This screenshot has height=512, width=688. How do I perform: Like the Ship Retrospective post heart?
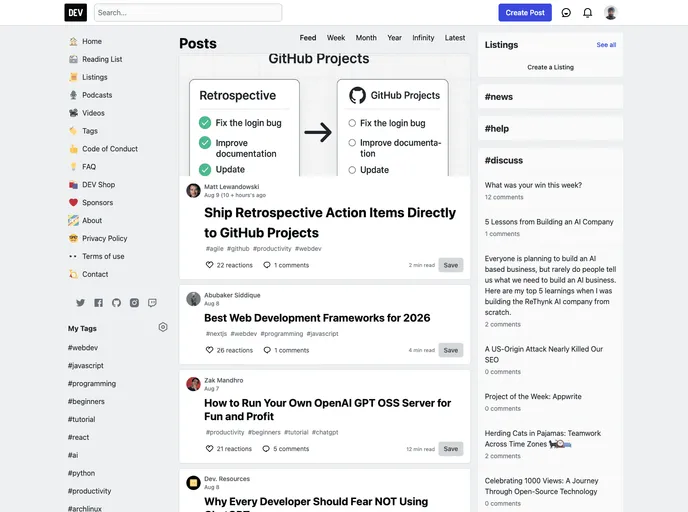(209, 265)
